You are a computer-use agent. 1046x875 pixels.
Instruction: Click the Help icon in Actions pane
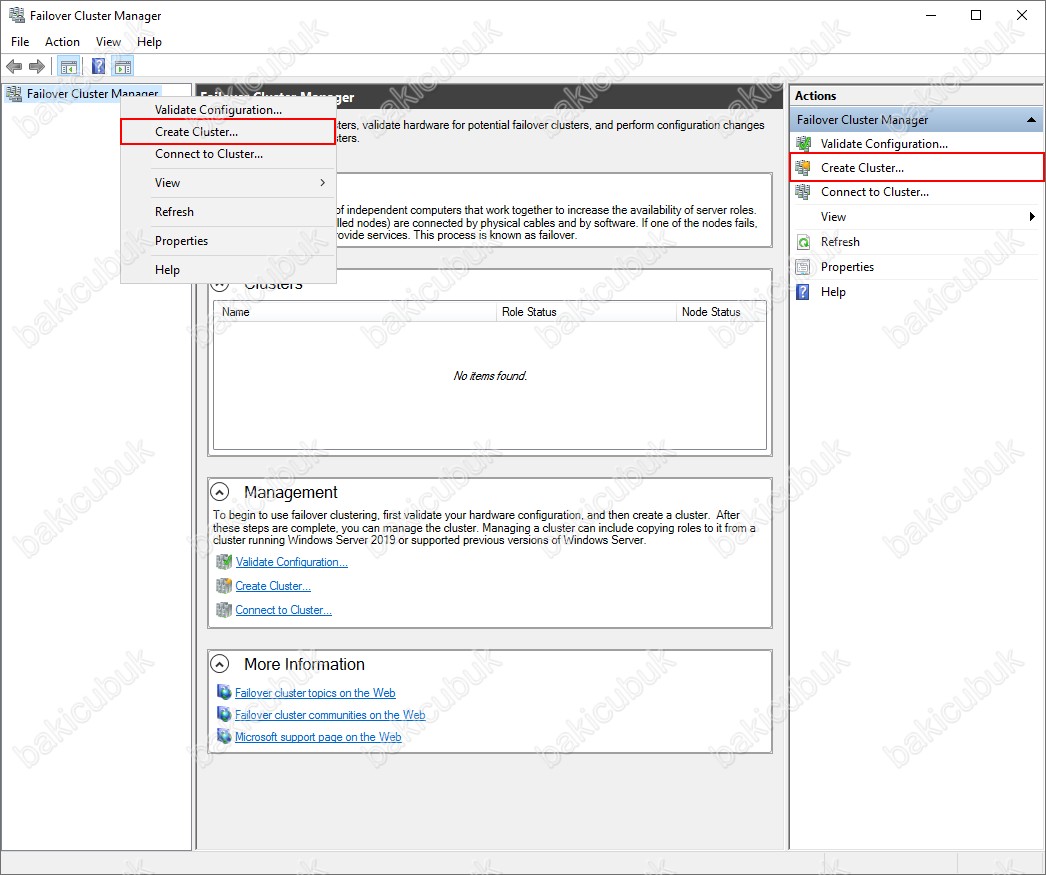(x=804, y=291)
